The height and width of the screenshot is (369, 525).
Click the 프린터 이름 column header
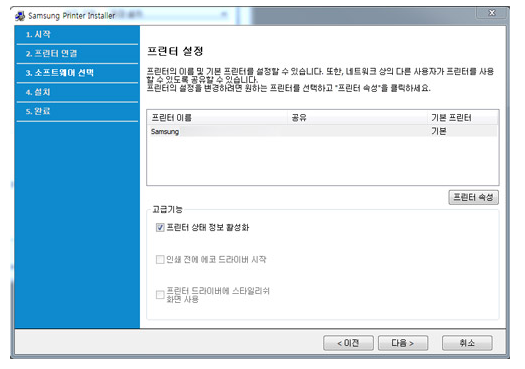217,118
